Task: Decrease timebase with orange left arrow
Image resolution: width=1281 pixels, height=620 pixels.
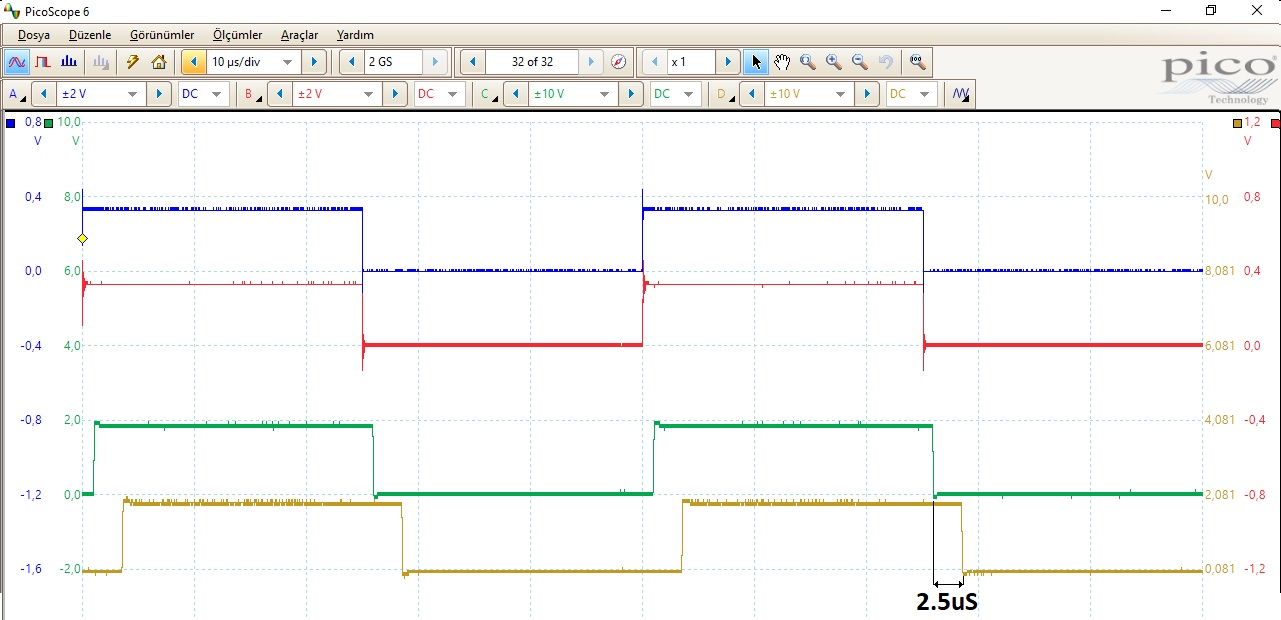Action: pyautogui.click(x=194, y=62)
